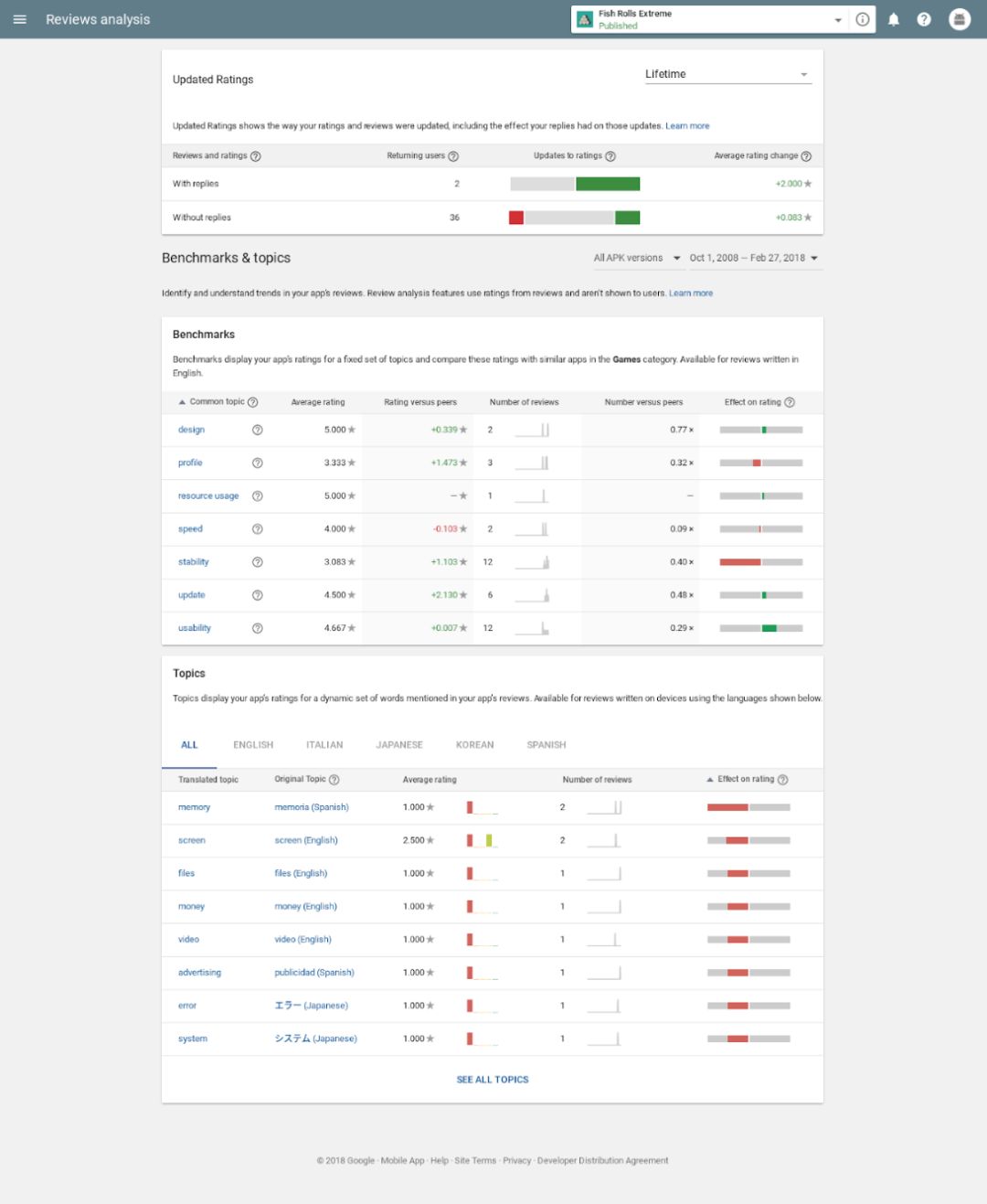
Task: Click the With replies updates bar
Action: click(x=575, y=184)
